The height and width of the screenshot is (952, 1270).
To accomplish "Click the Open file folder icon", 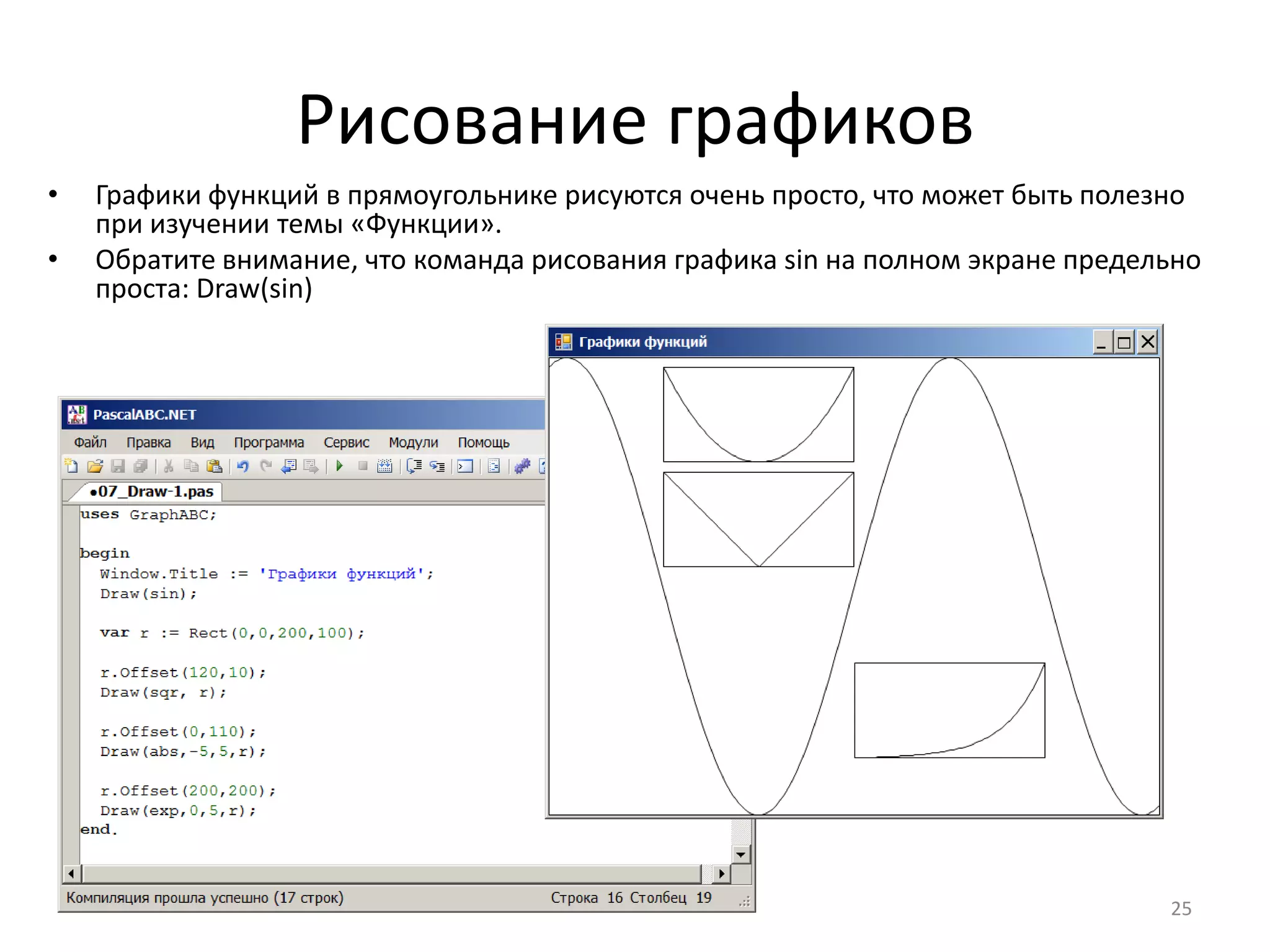I will [95, 466].
